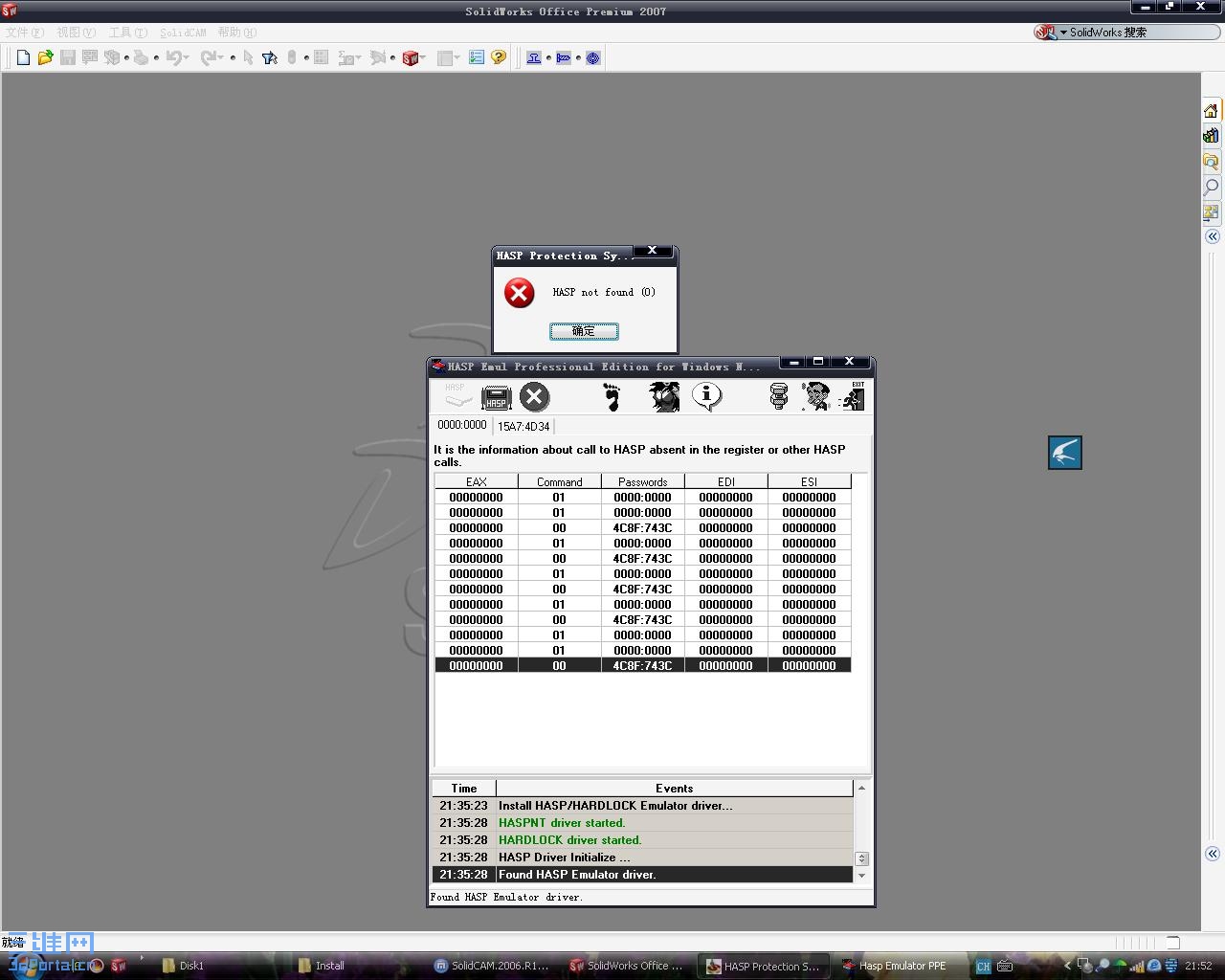Click the events log scrollbar thumb
1225x980 pixels.
click(861, 859)
